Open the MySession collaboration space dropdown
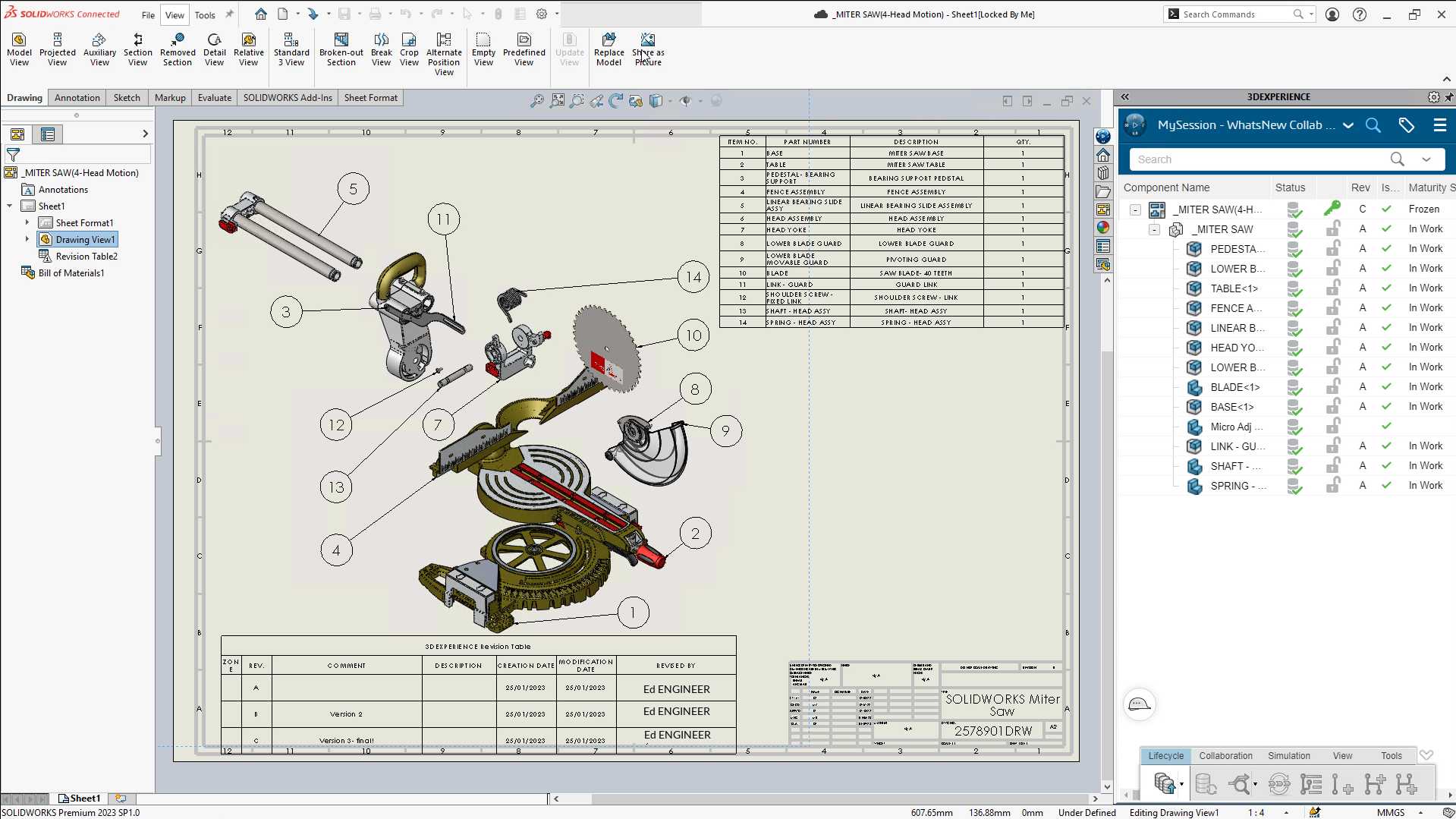The image size is (1456, 819). tap(1348, 125)
